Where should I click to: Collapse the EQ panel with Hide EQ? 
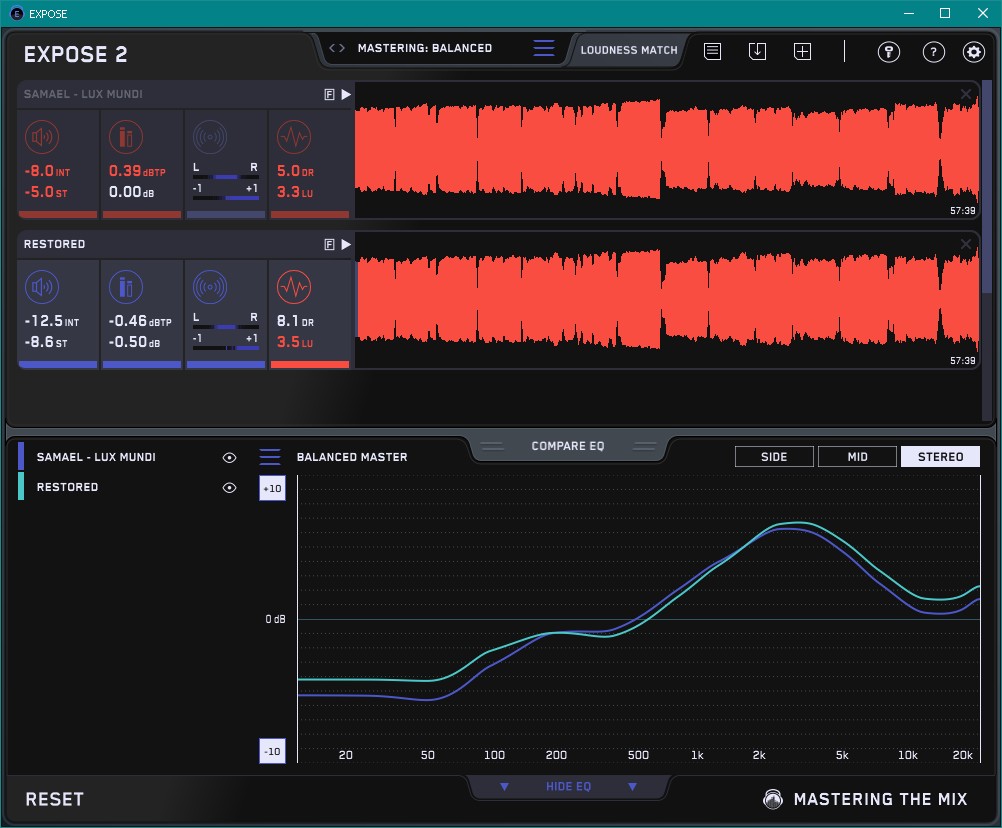coord(568,787)
